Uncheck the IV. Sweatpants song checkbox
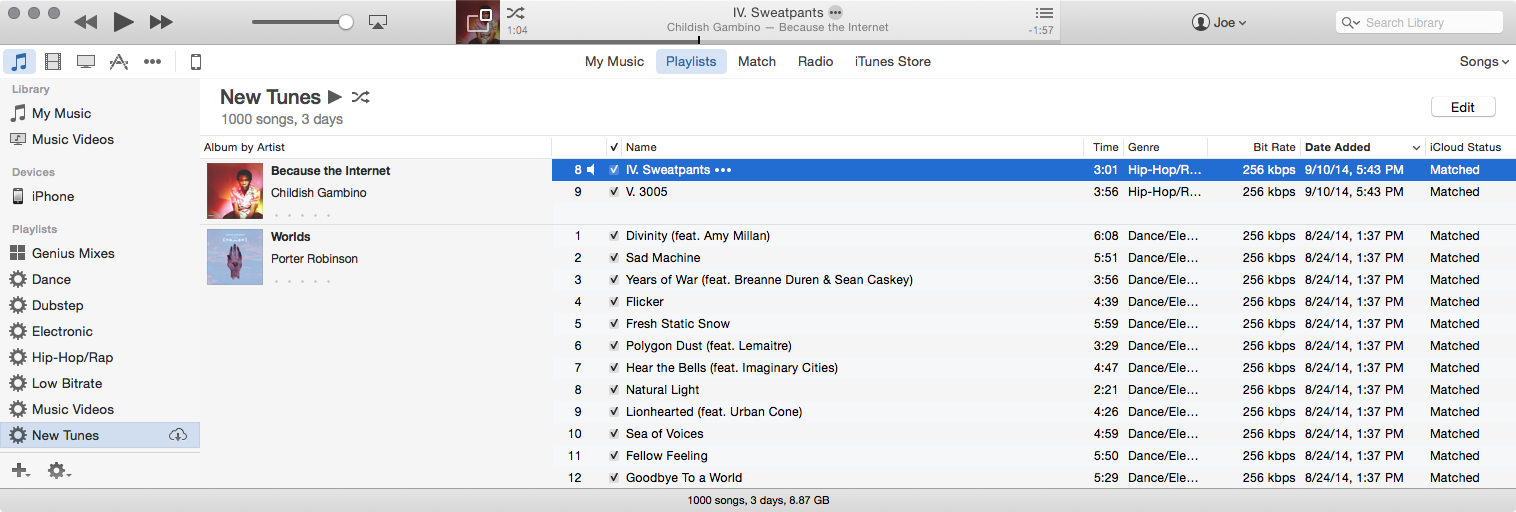The height and width of the screenshot is (512, 1516). point(614,170)
